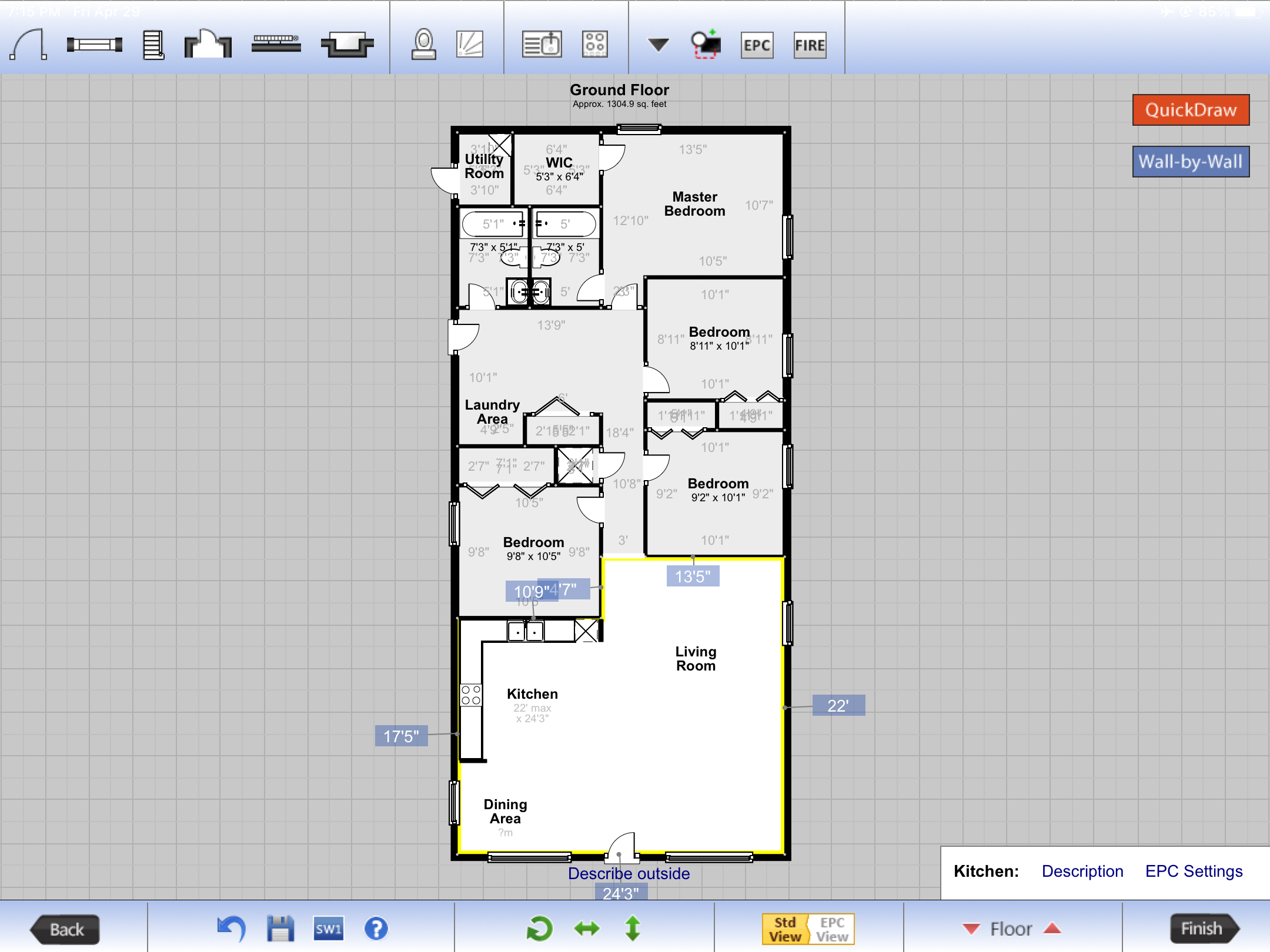Screen dimensions: 1270x952
Task: Click the 22' wall dimension label
Action: [838, 705]
